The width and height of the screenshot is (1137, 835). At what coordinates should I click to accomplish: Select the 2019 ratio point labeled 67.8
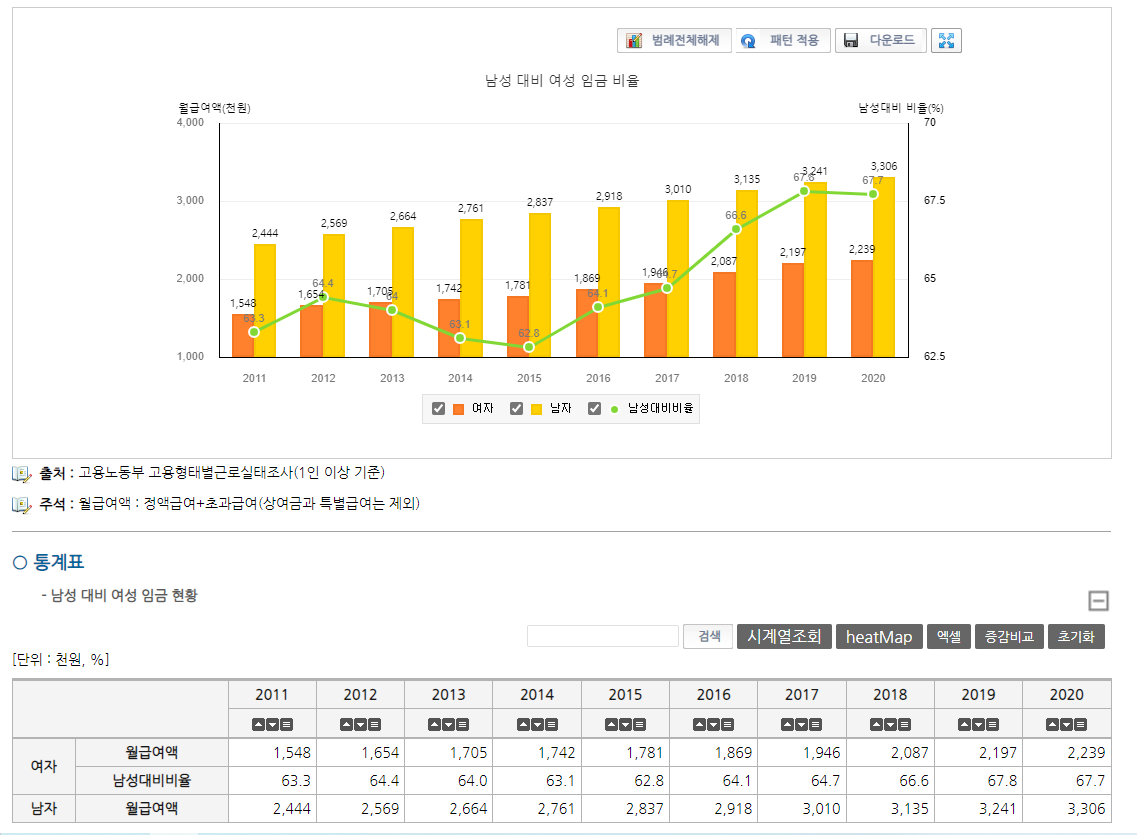tap(804, 191)
